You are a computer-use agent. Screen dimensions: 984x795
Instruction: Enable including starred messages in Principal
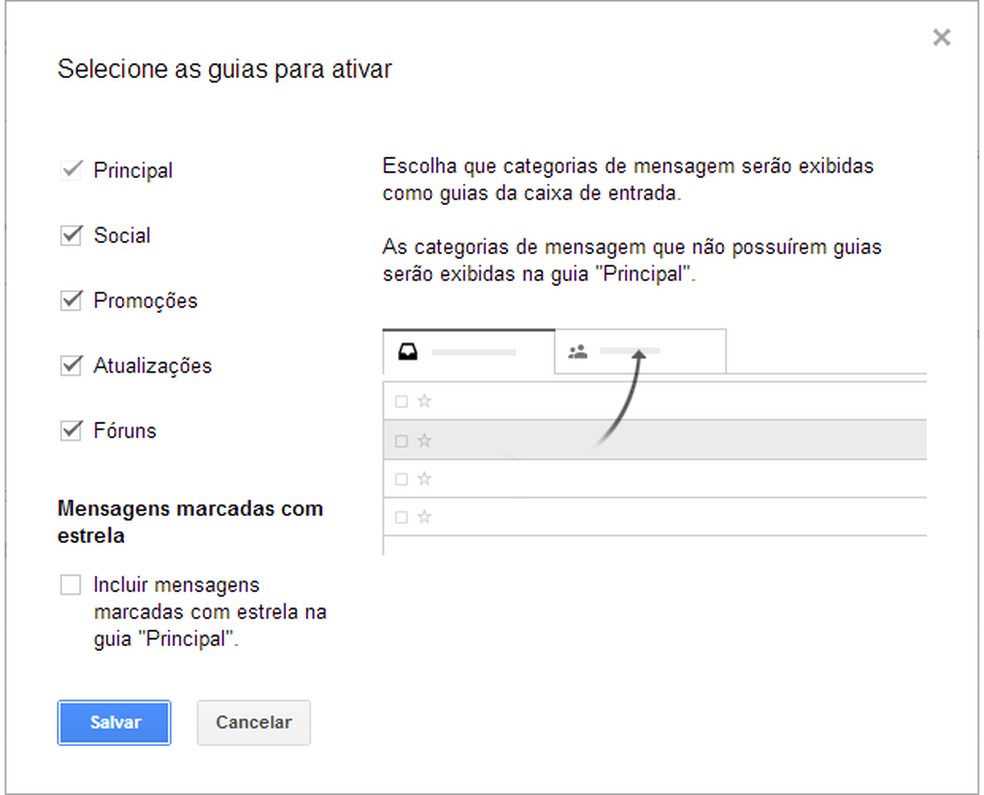coord(71,585)
